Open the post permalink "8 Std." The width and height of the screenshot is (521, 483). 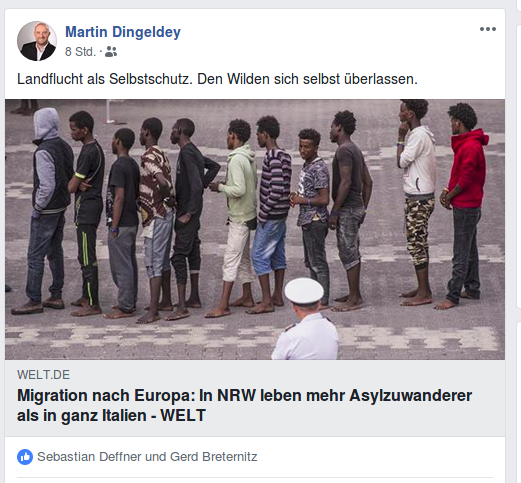(x=80, y=52)
